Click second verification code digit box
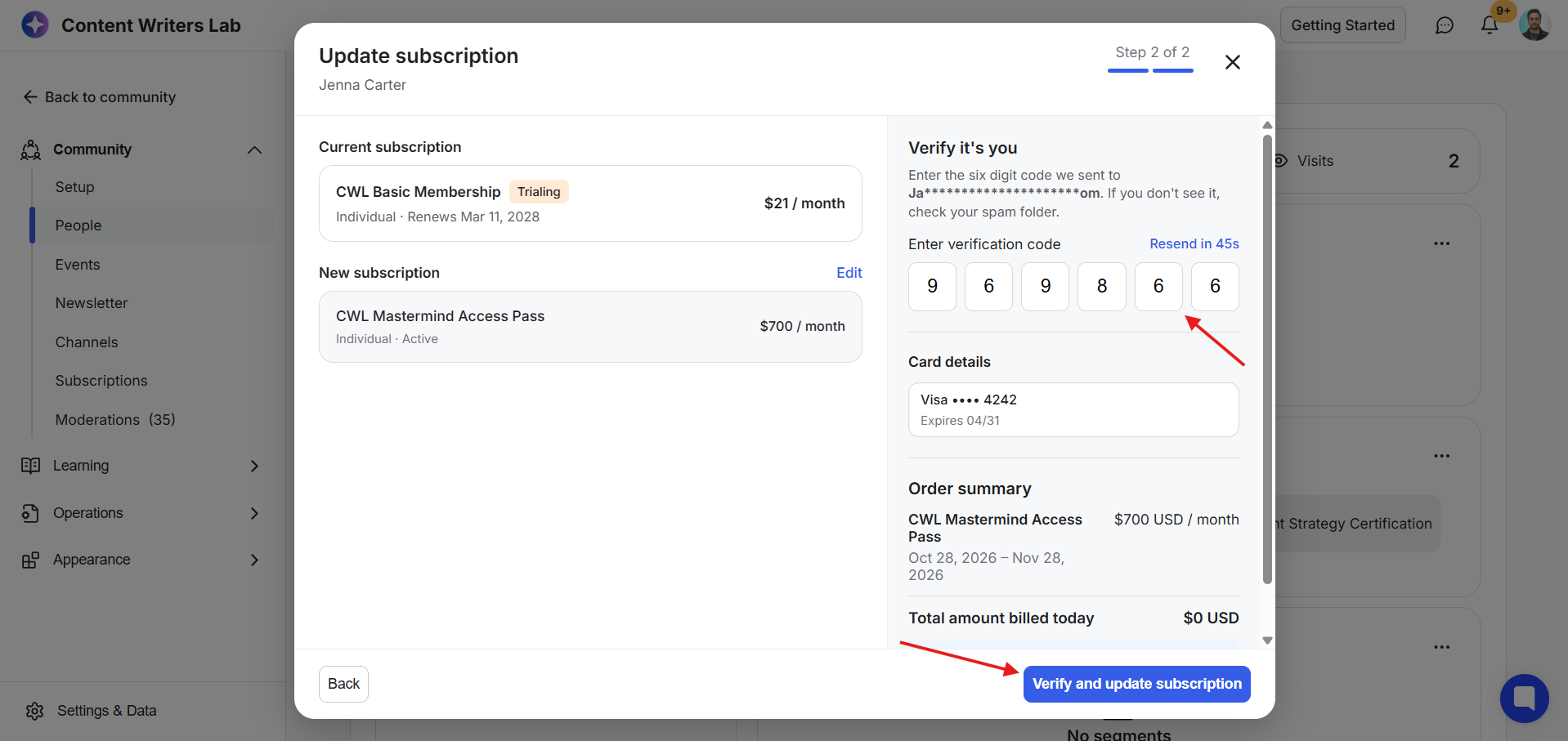Viewport: 1568px width, 741px height. (988, 287)
